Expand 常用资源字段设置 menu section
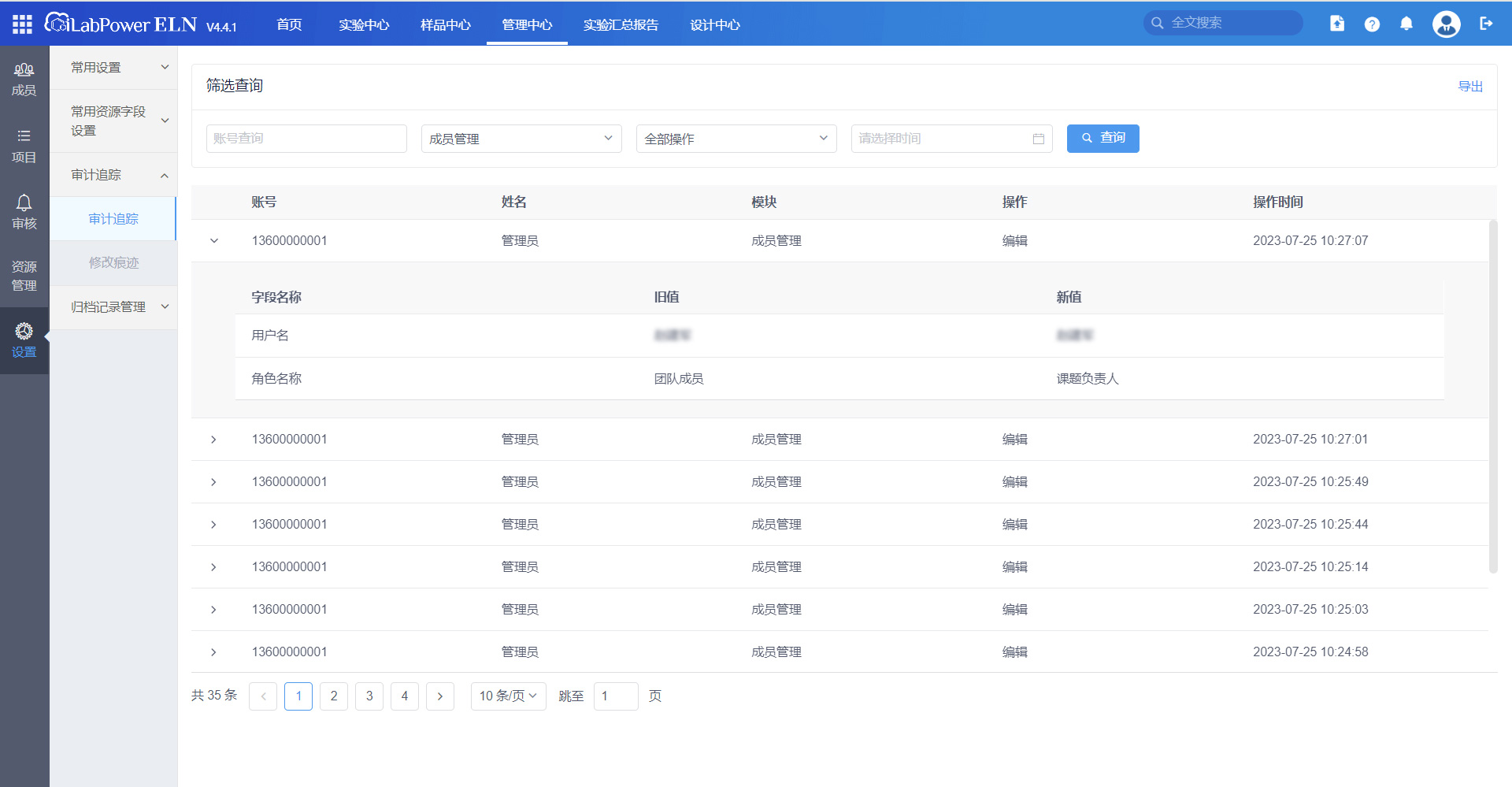The height and width of the screenshot is (787, 1512). pyautogui.click(x=113, y=121)
